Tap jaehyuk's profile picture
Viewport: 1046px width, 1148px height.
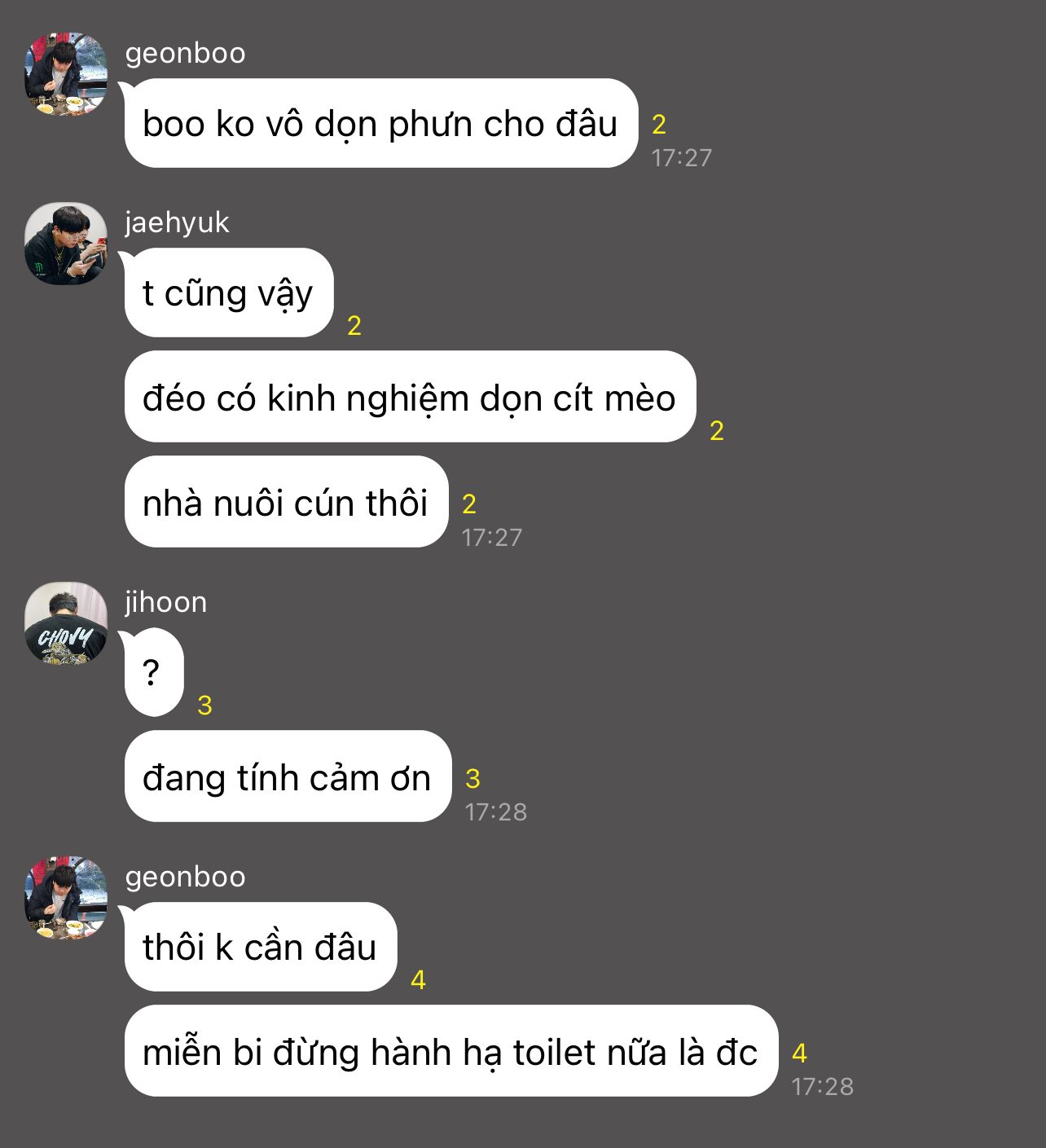pyautogui.click(x=66, y=244)
